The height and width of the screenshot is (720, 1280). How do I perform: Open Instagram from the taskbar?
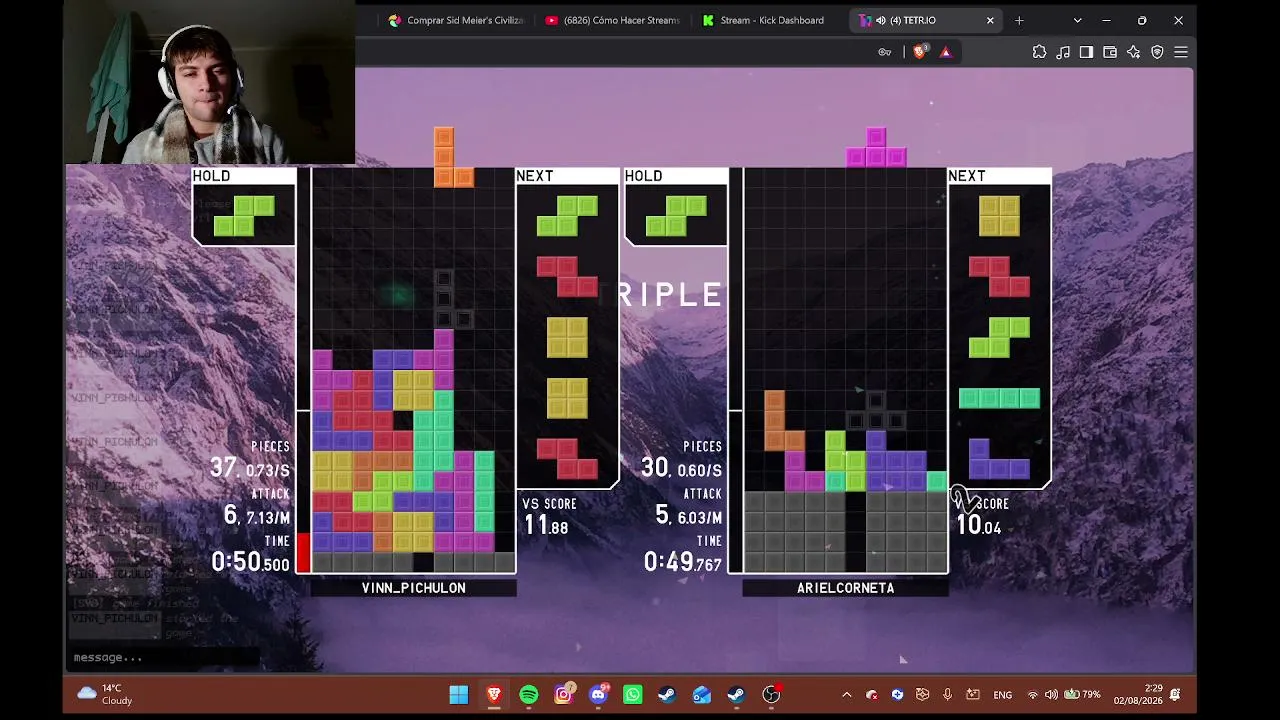pyautogui.click(x=564, y=694)
